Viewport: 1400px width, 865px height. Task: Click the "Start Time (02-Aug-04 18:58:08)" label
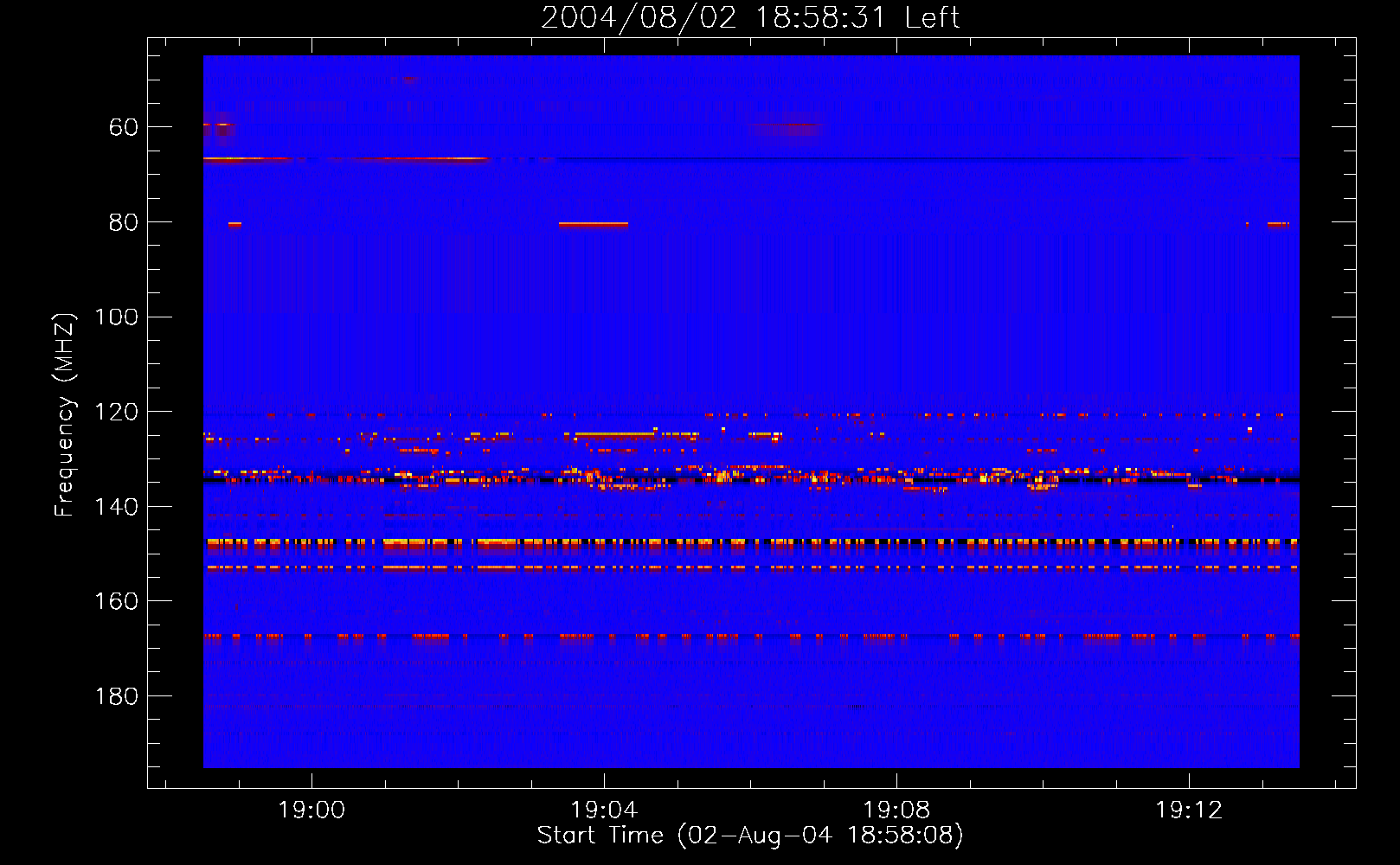tap(750, 836)
